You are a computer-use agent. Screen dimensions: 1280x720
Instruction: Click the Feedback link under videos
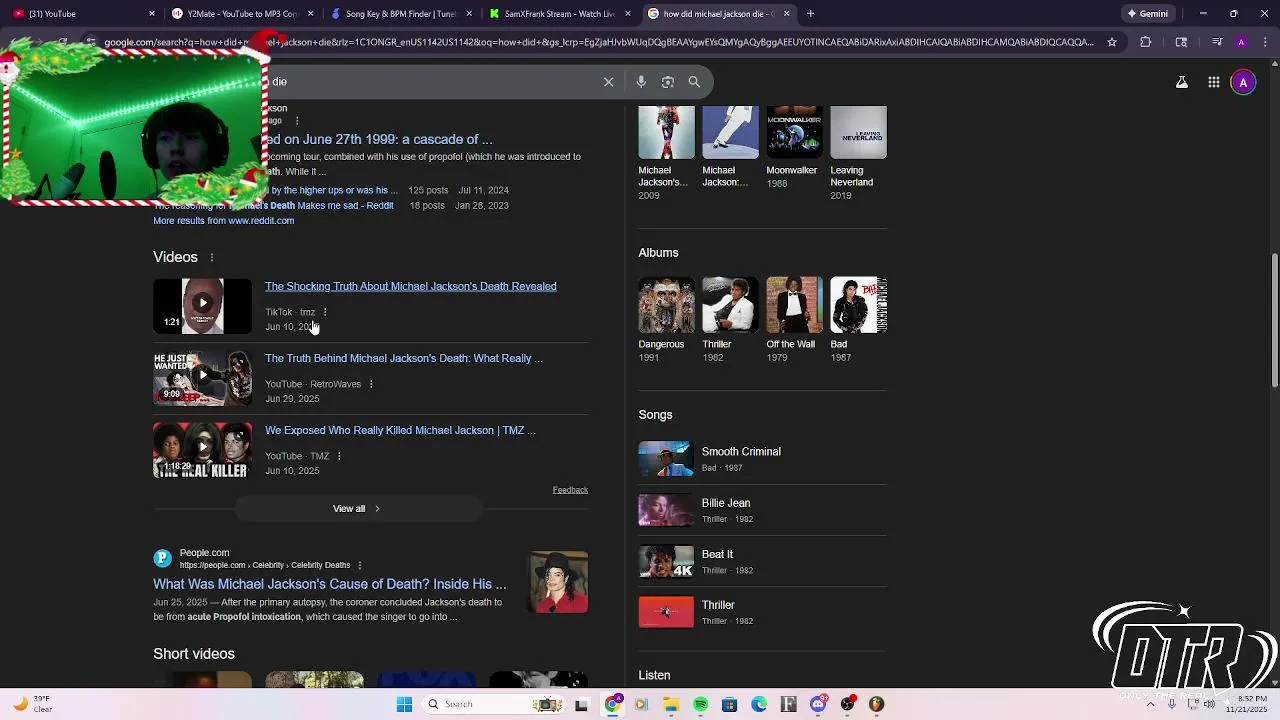(570, 490)
